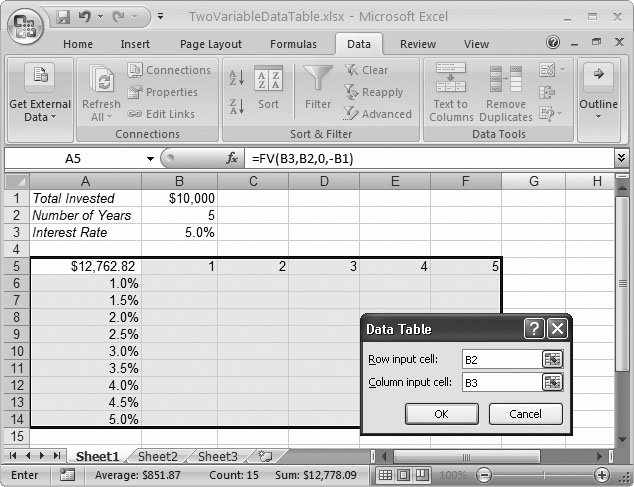Switch to the Formulas ribbon tab
Image resolution: width=634 pixels, height=487 pixels.
coord(293,44)
